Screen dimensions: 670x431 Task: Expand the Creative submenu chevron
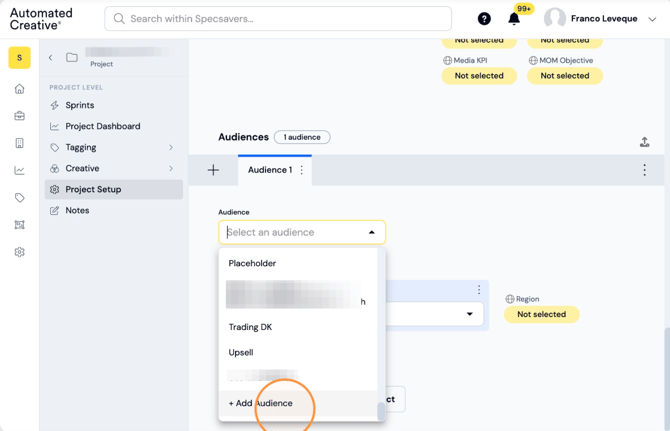click(x=171, y=168)
